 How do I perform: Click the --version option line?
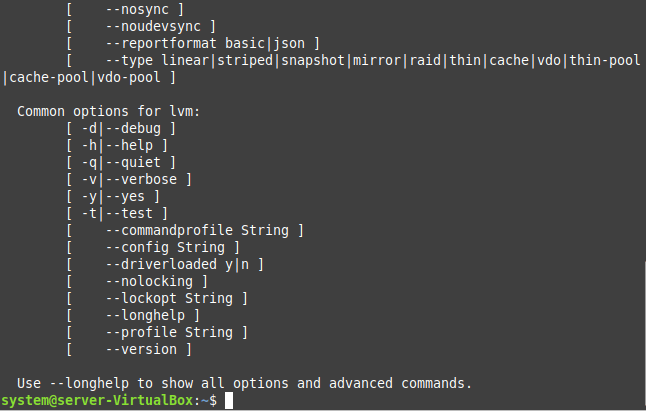pos(129,349)
